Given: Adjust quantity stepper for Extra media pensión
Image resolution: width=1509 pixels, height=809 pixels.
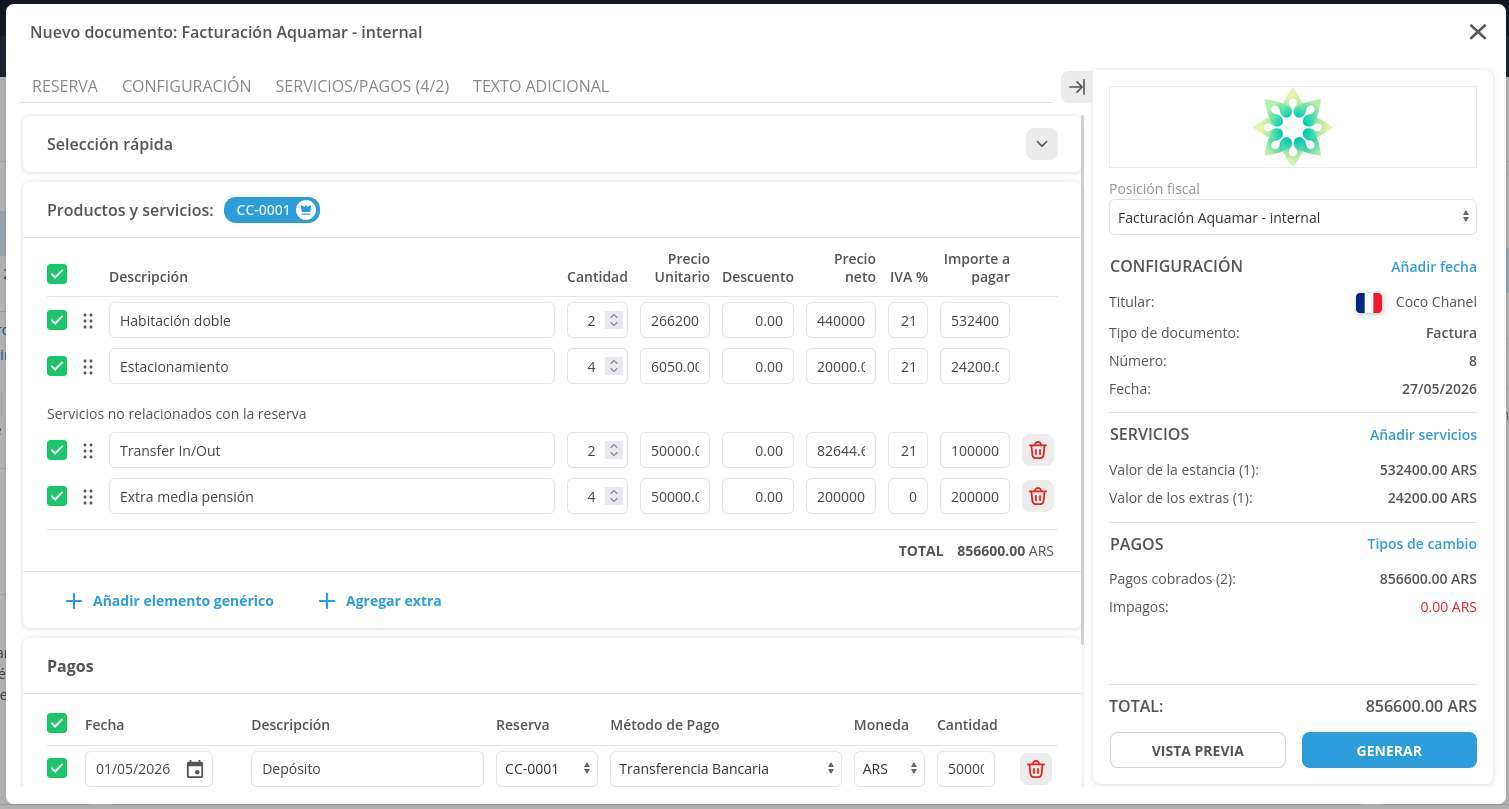Looking at the screenshot, I should point(614,497).
